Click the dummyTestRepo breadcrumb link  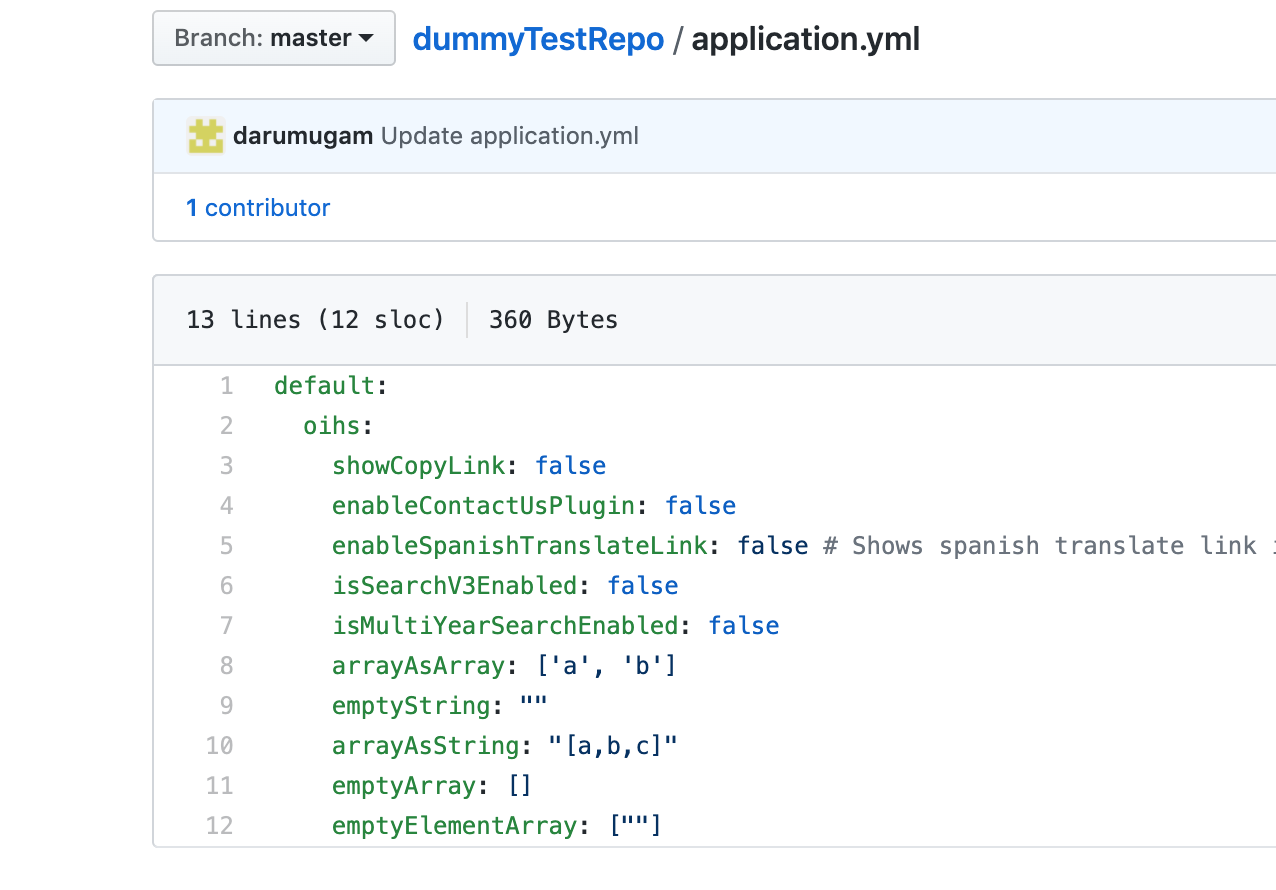click(x=538, y=39)
